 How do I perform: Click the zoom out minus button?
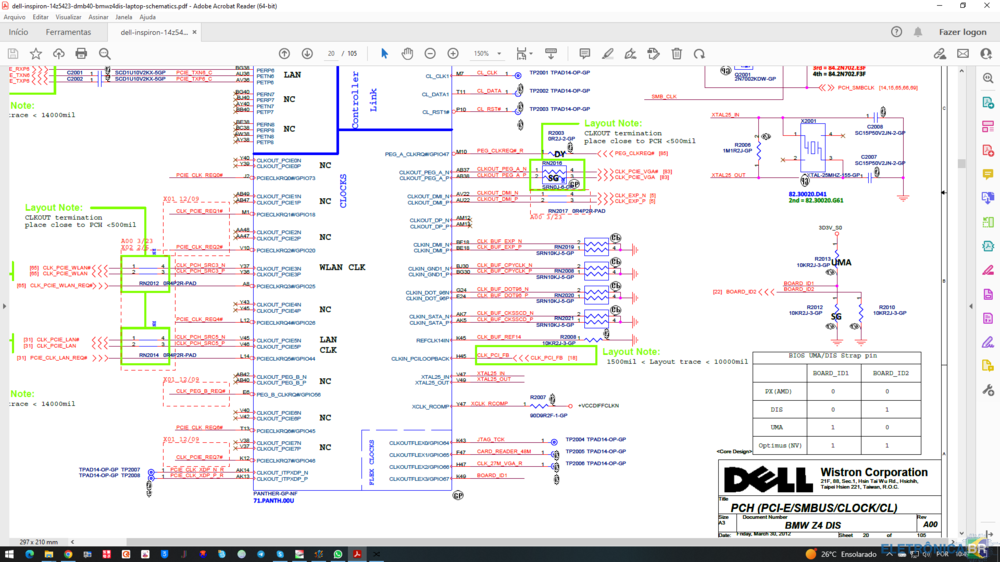(x=430, y=53)
